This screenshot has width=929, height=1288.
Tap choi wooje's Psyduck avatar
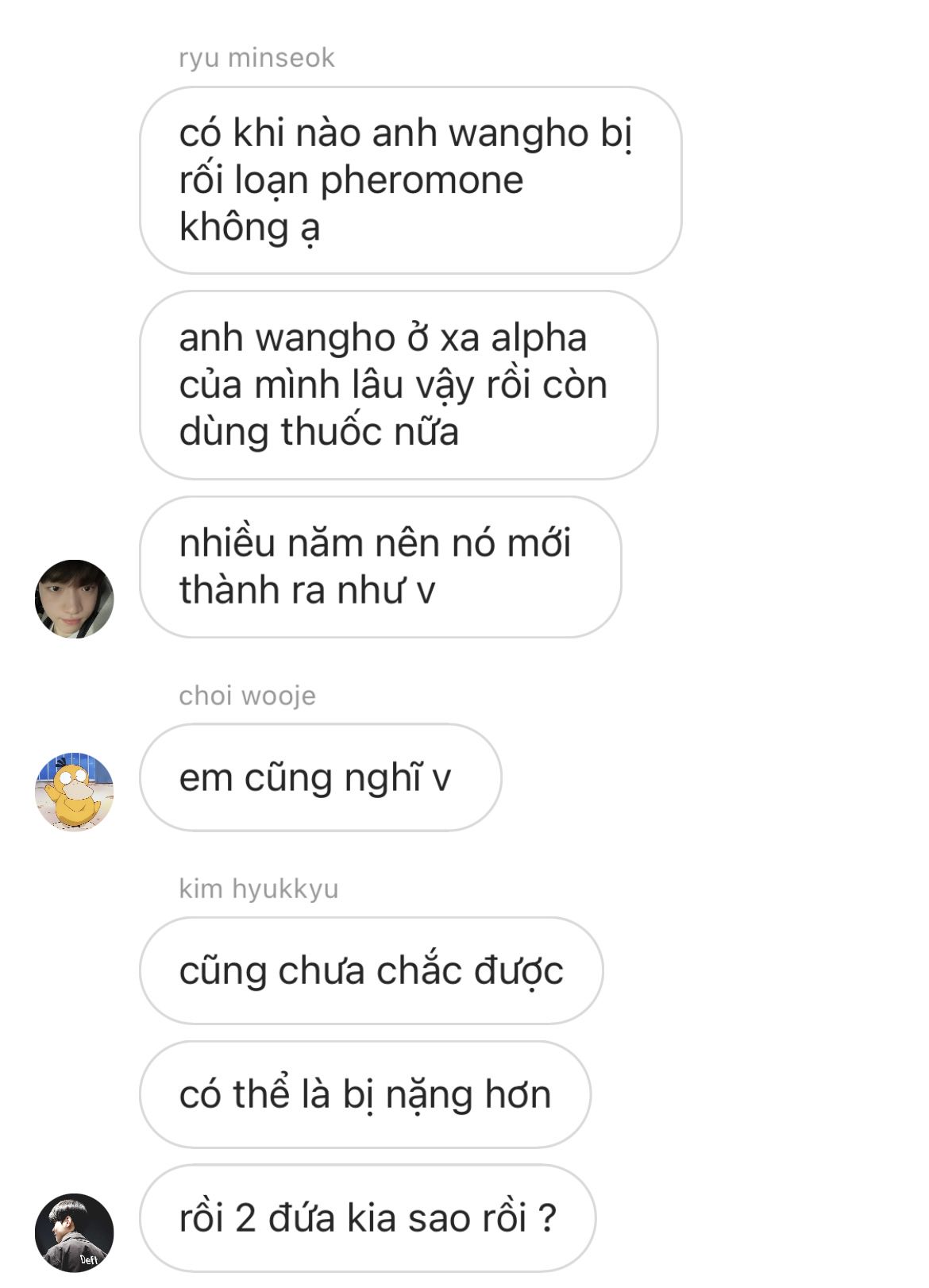click(x=75, y=792)
